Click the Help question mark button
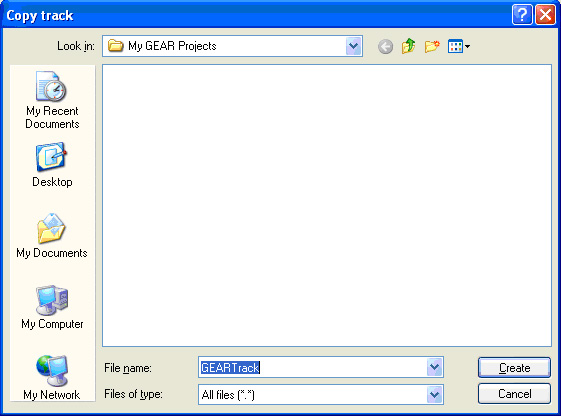Image resolution: width=561 pixels, height=416 pixels. (x=522, y=15)
